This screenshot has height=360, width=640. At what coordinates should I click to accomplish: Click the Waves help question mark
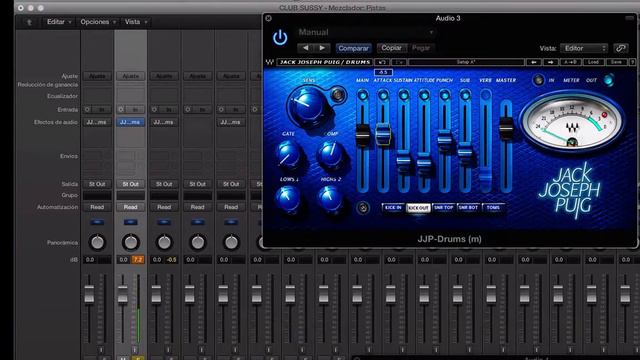pos(633,62)
